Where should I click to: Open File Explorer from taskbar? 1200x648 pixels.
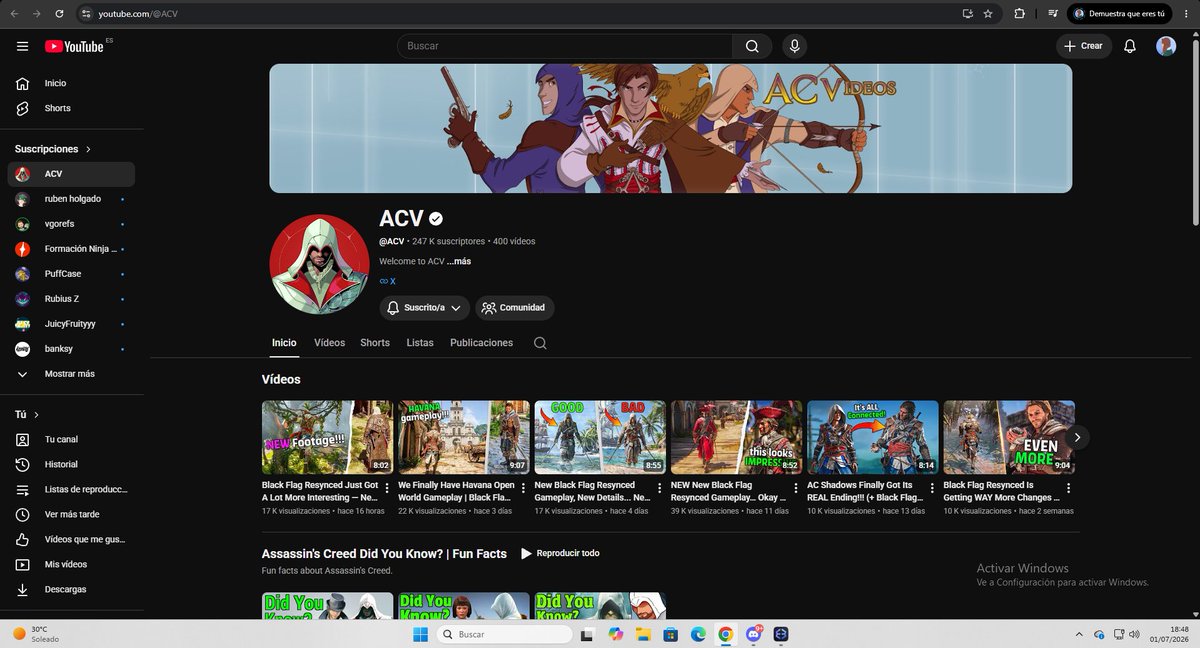(644, 634)
